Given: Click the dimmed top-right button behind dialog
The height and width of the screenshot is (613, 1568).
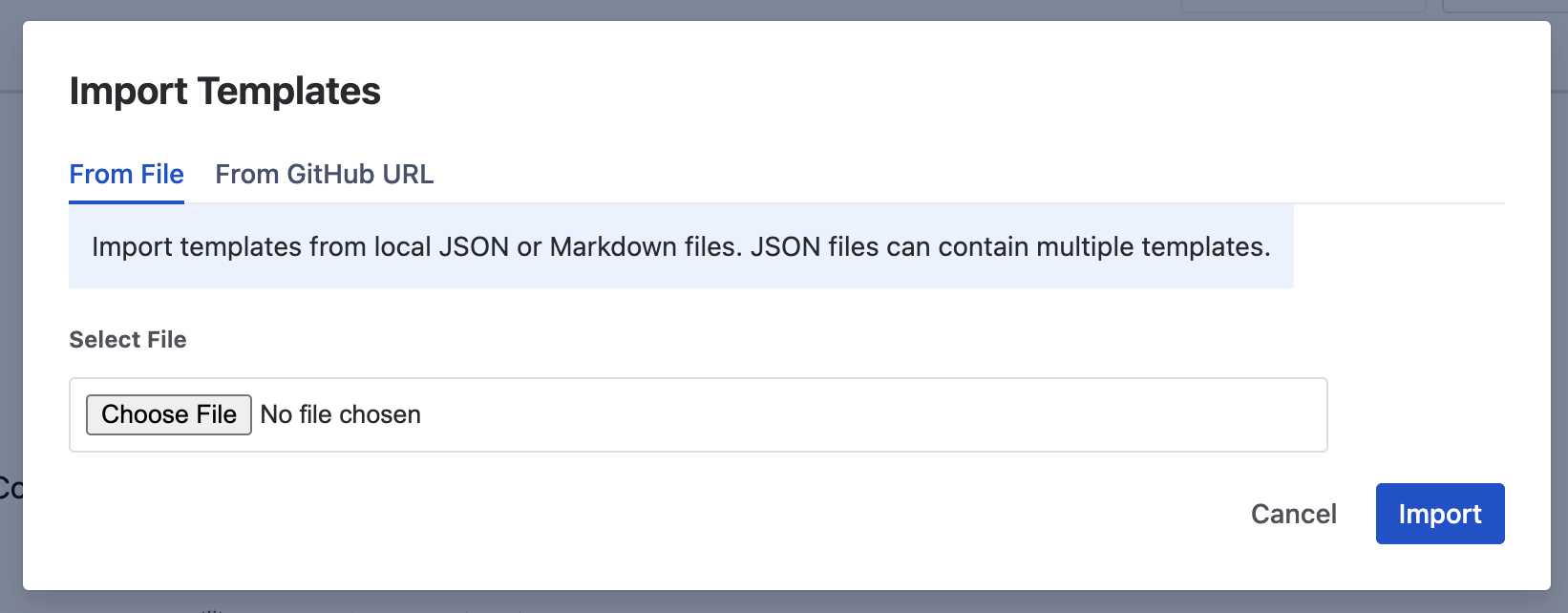Looking at the screenshot, I should [1504, 6].
